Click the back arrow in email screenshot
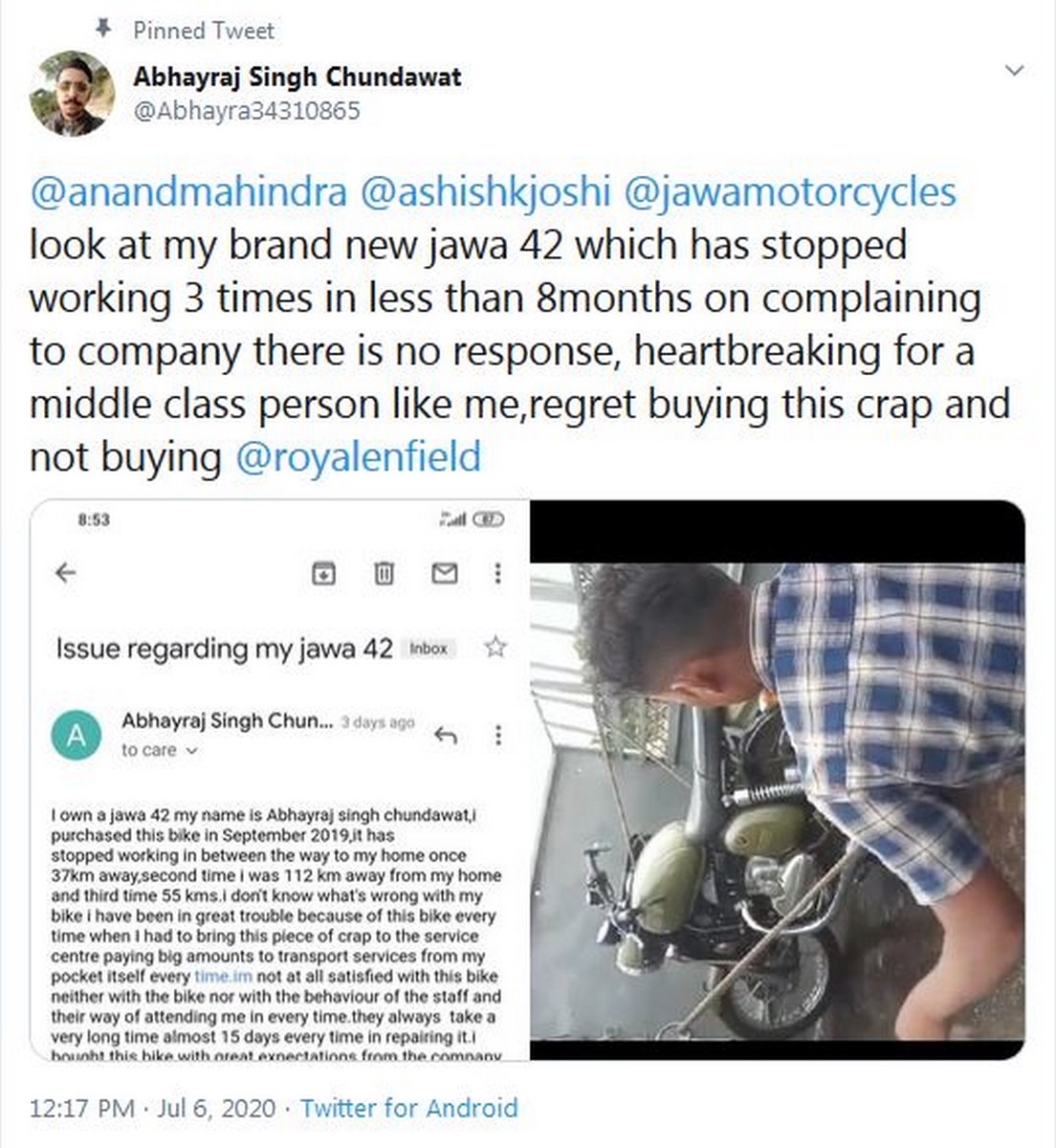This screenshot has height=1148, width=1056. point(65,573)
